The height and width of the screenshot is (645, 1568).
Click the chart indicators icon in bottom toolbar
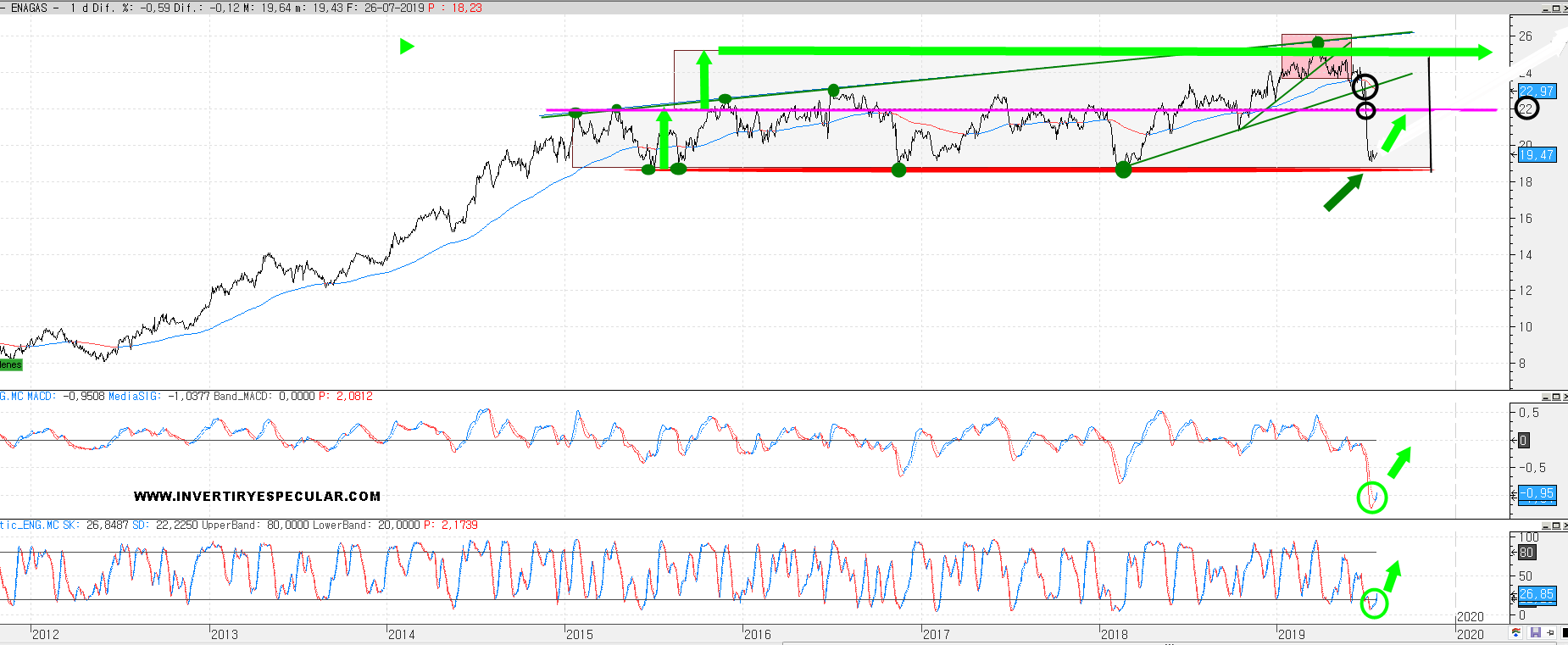click(1516, 633)
